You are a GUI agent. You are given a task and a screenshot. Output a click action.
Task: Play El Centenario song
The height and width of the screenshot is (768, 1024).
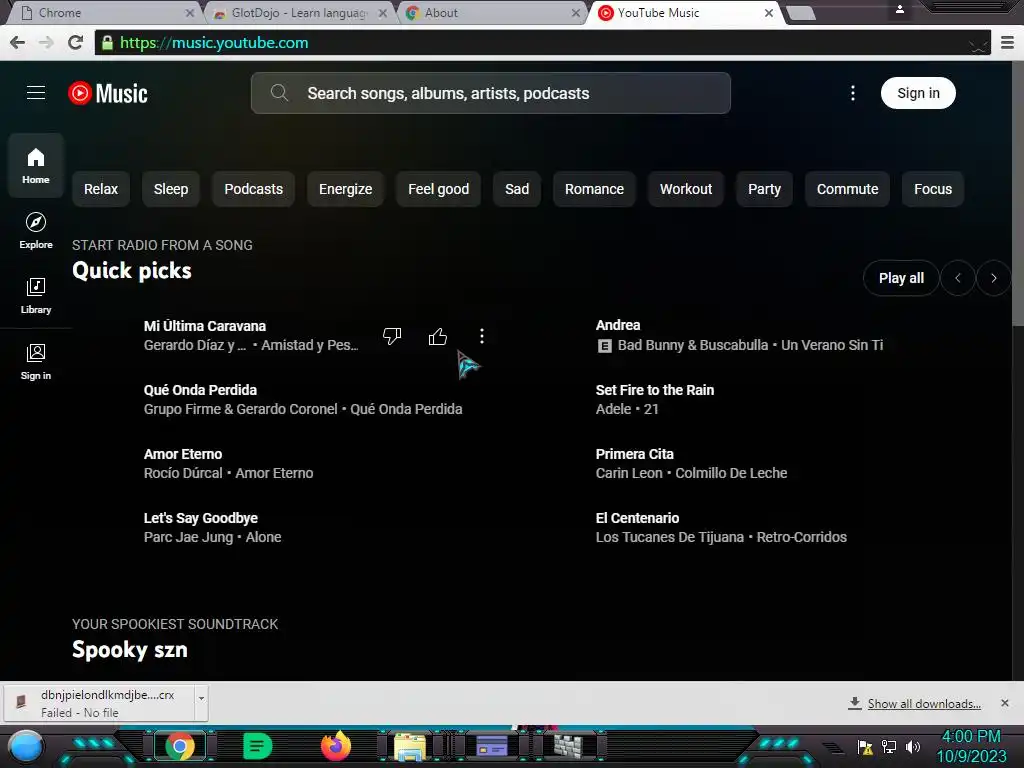[x=637, y=518]
